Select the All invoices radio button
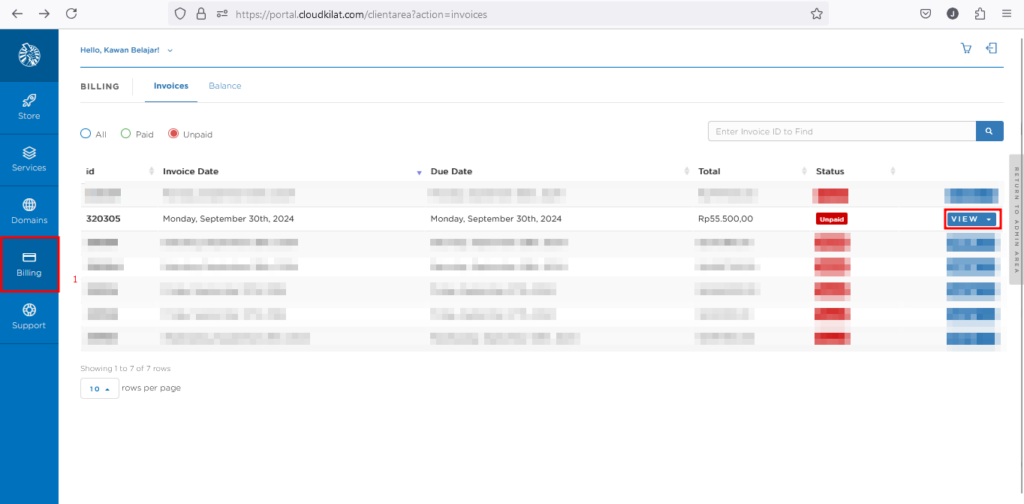This screenshot has width=1024, height=504. [x=86, y=134]
